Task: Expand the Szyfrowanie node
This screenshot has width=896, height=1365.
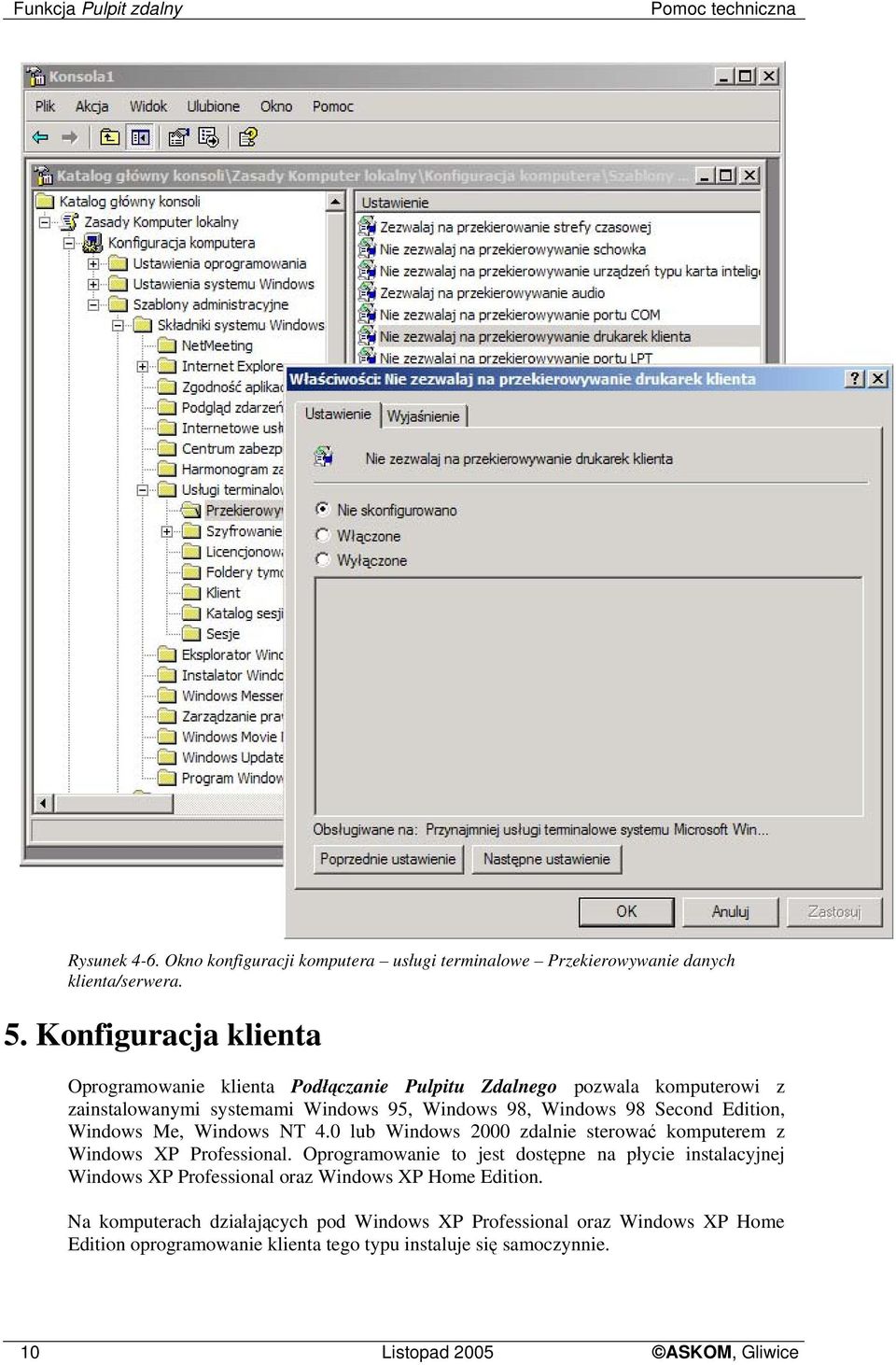Action: point(166,530)
